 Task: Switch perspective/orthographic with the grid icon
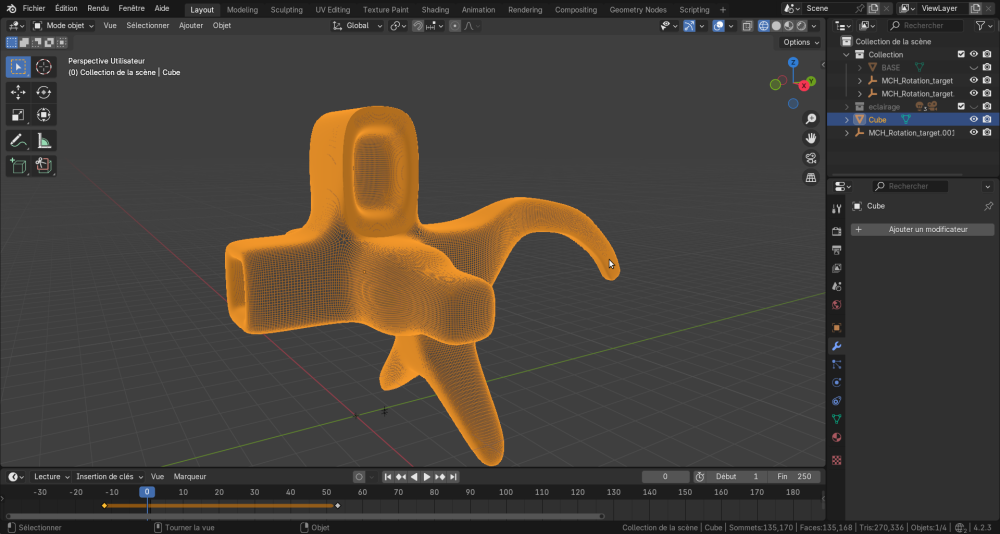[811, 177]
